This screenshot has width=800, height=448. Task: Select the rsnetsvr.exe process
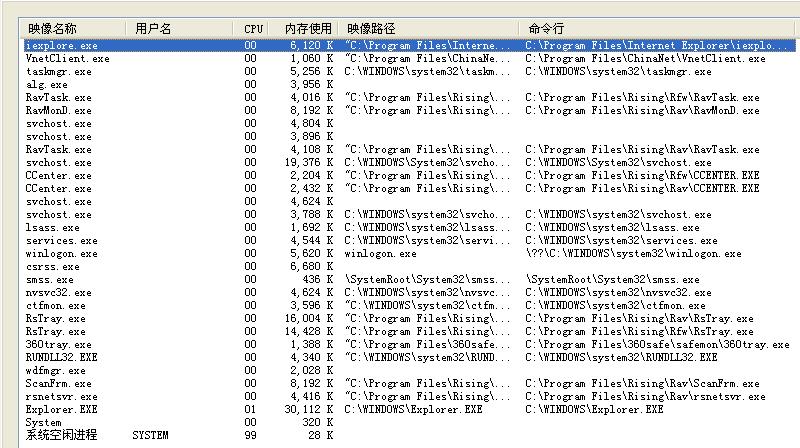[x=62, y=397]
